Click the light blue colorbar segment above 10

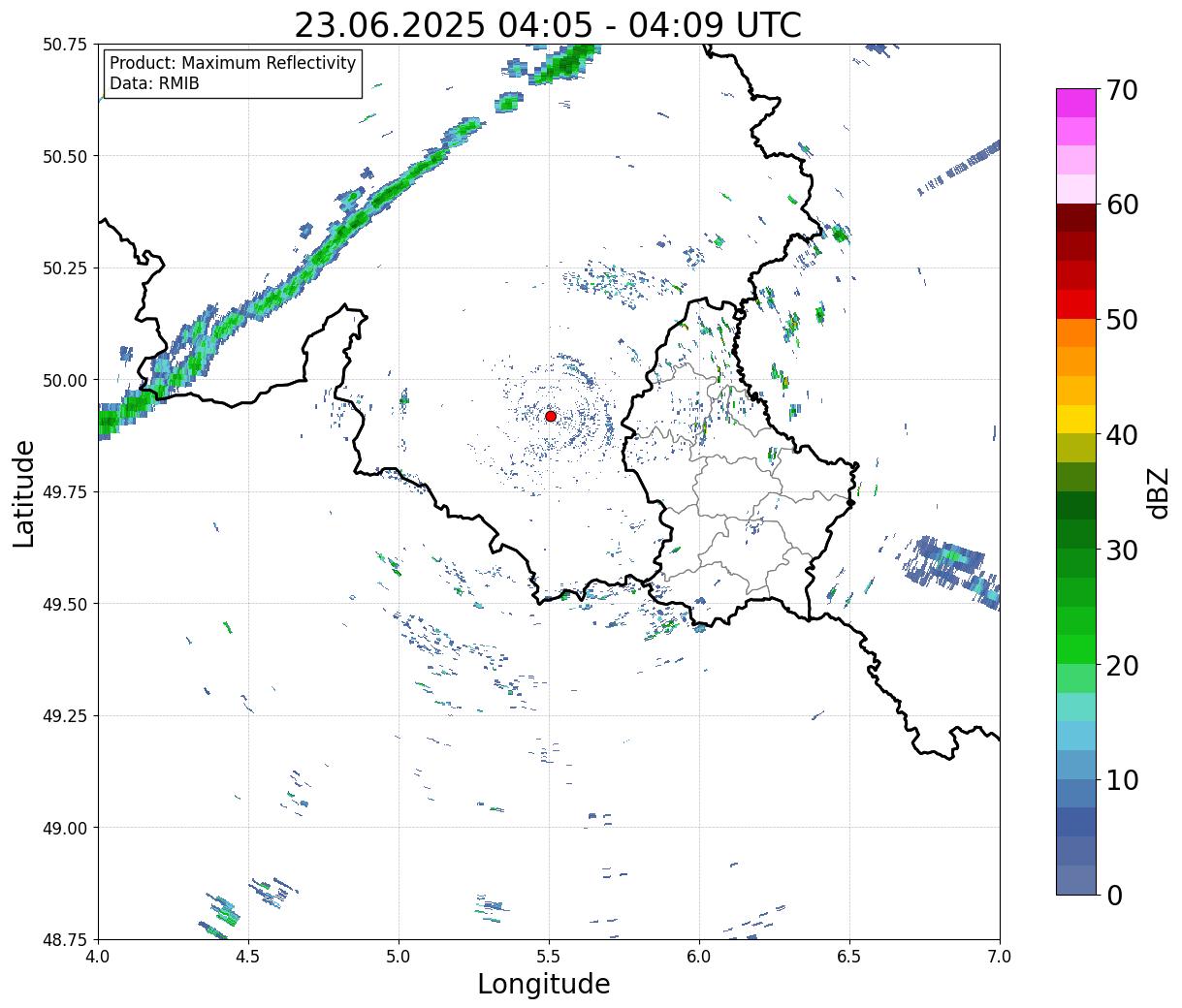(1076, 764)
